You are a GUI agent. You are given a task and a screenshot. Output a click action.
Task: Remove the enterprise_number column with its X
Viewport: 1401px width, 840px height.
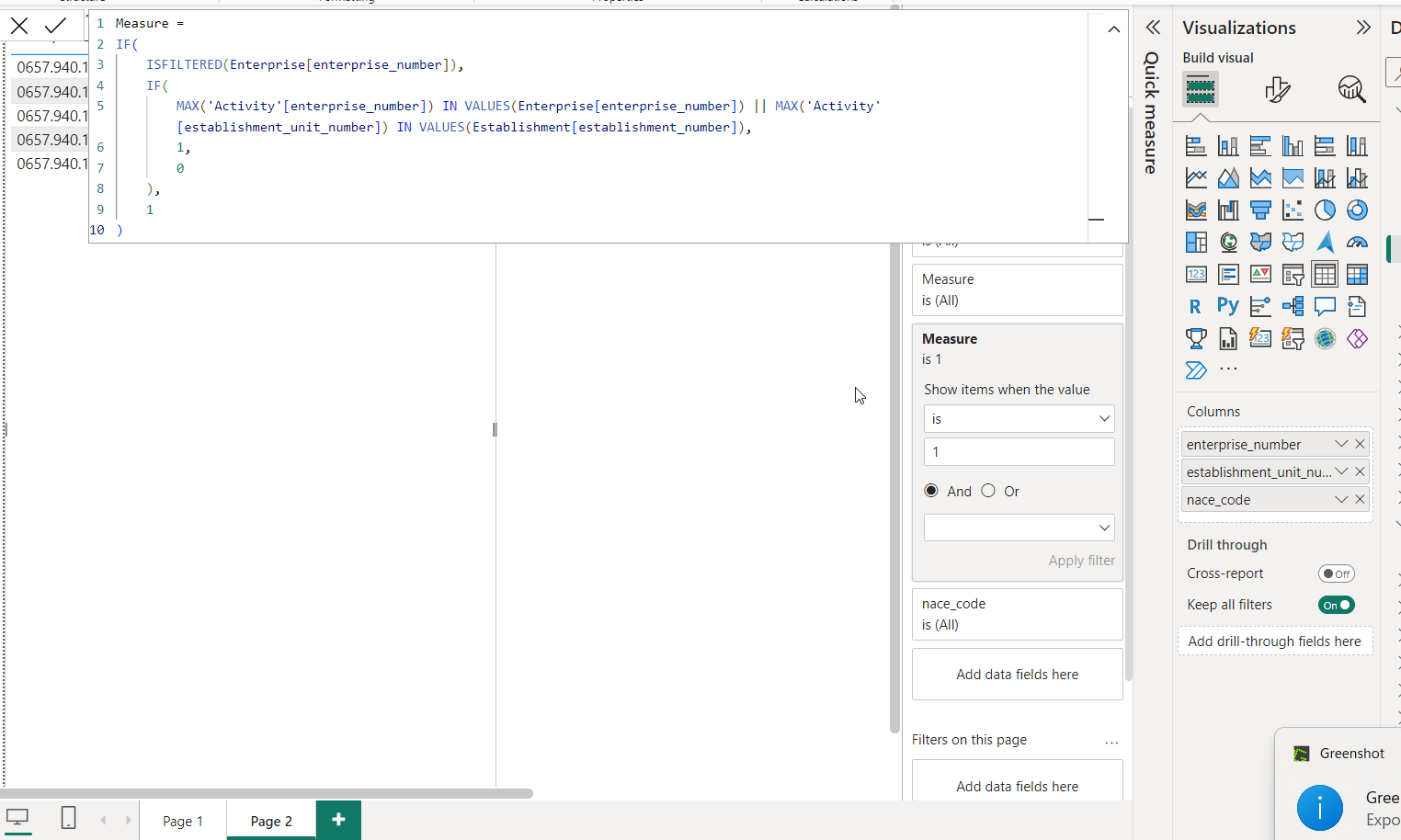pyautogui.click(x=1361, y=444)
